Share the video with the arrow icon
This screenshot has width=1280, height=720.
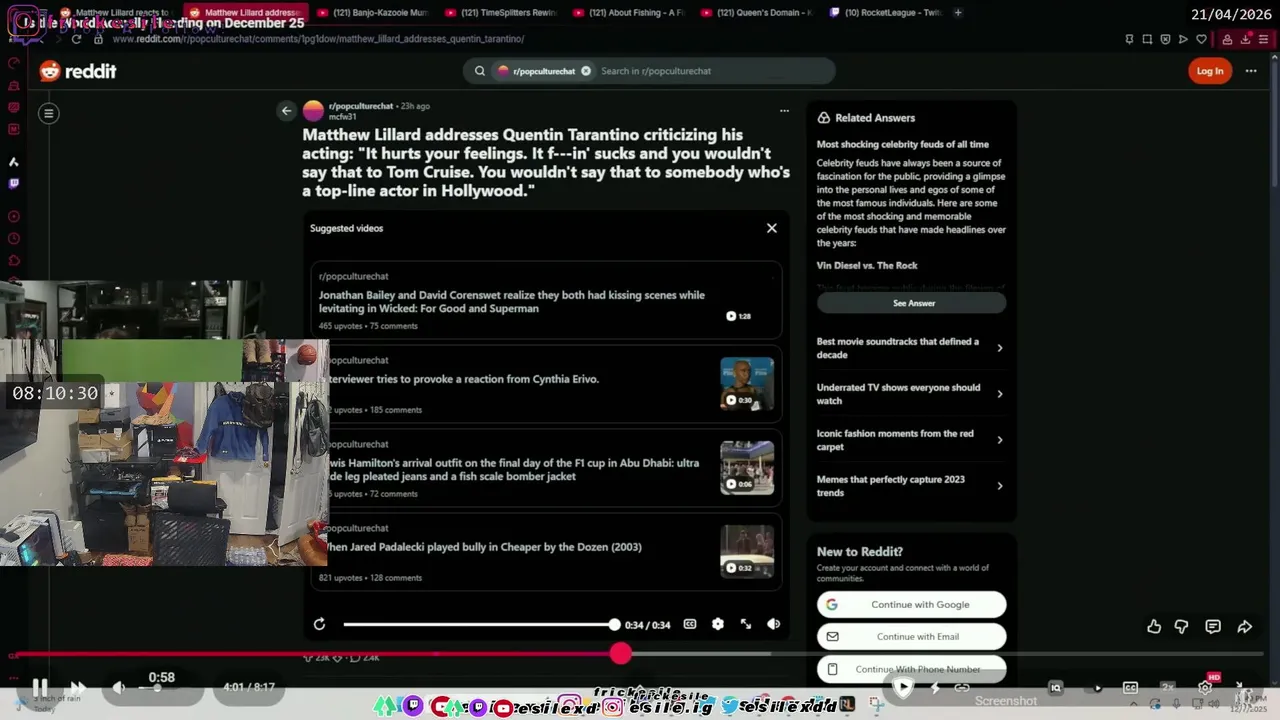(x=1244, y=627)
